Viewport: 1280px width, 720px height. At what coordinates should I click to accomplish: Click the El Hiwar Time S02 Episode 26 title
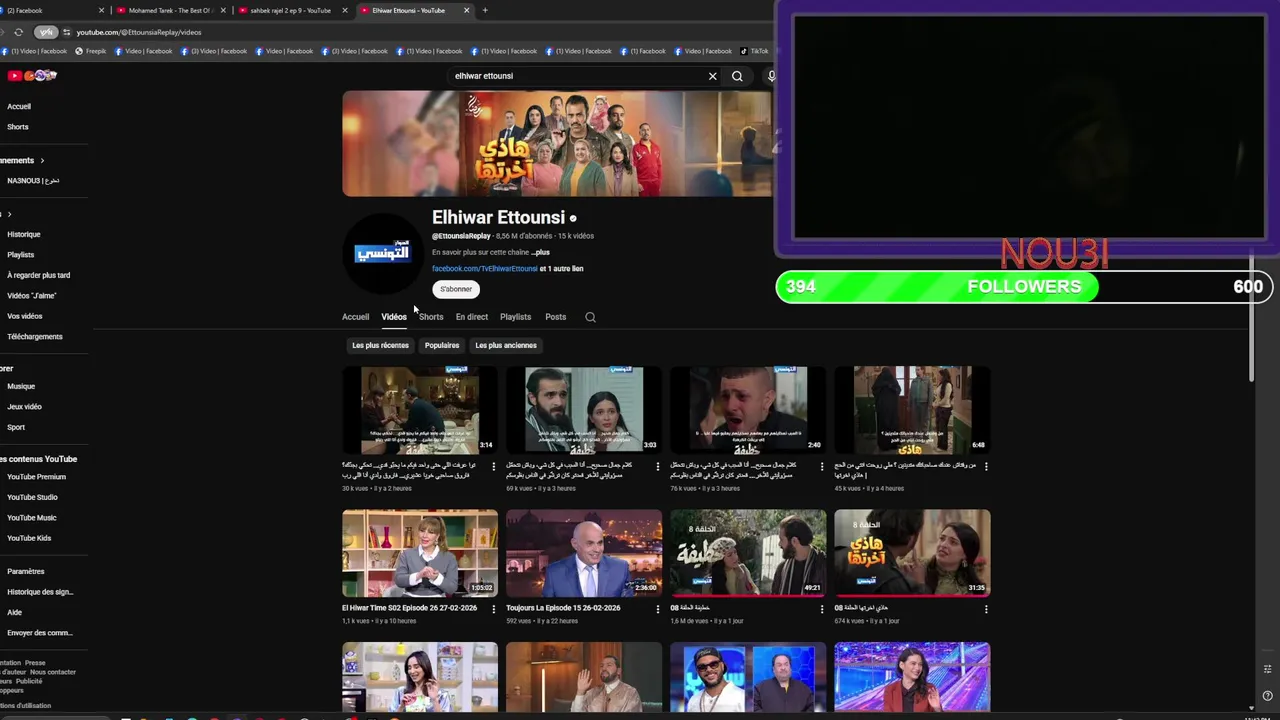(x=409, y=608)
